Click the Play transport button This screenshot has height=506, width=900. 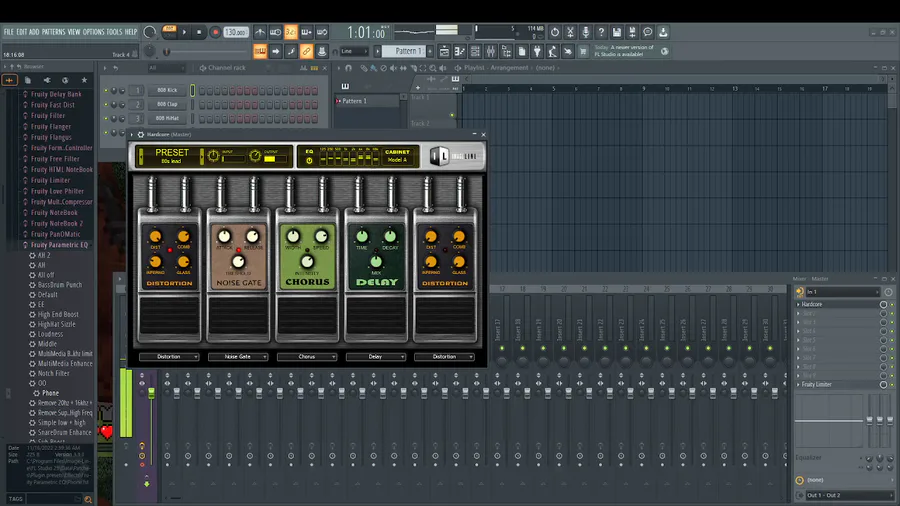184,32
